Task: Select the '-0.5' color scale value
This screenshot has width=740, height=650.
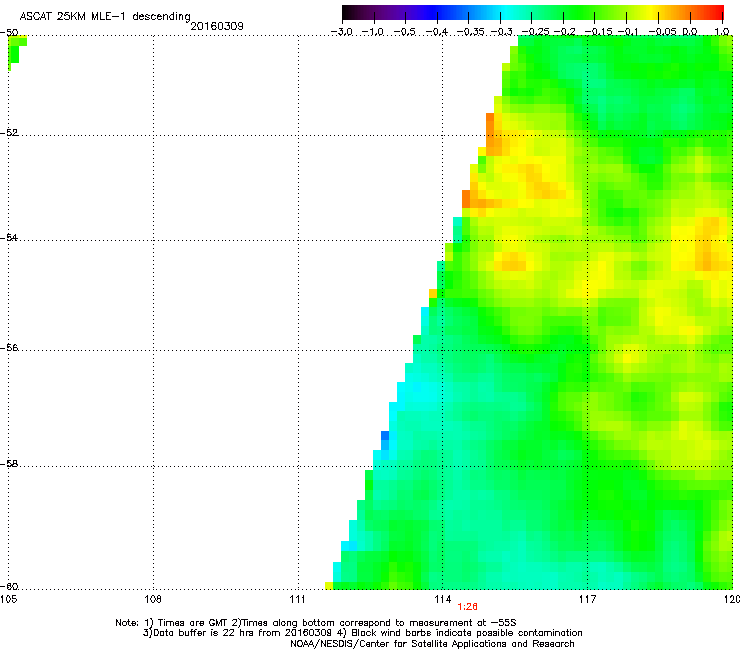Action: pos(404,32)
